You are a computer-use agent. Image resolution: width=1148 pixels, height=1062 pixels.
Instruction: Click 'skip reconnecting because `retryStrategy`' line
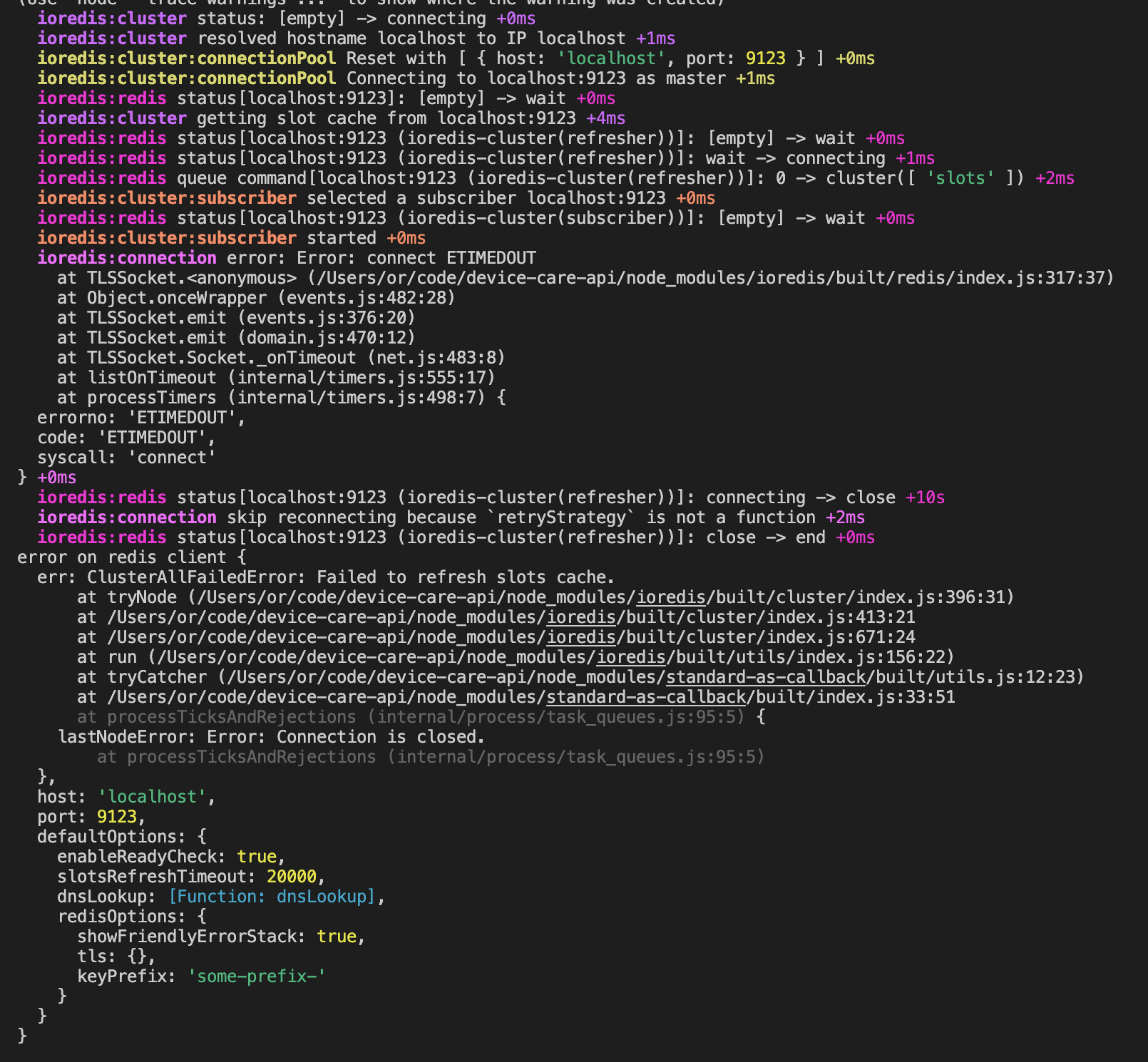(451, 517)
